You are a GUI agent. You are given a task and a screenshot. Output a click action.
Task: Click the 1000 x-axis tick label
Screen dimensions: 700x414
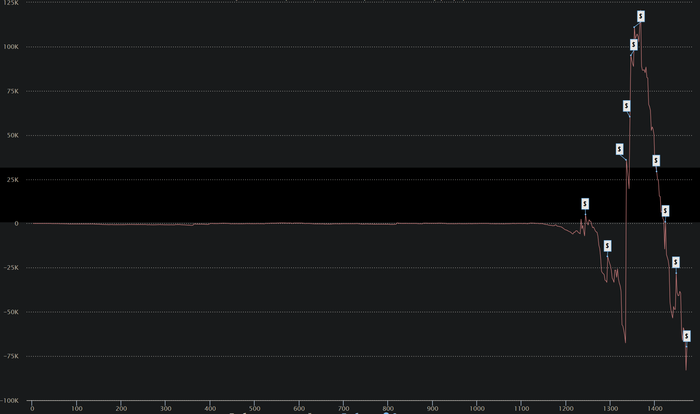477,408
